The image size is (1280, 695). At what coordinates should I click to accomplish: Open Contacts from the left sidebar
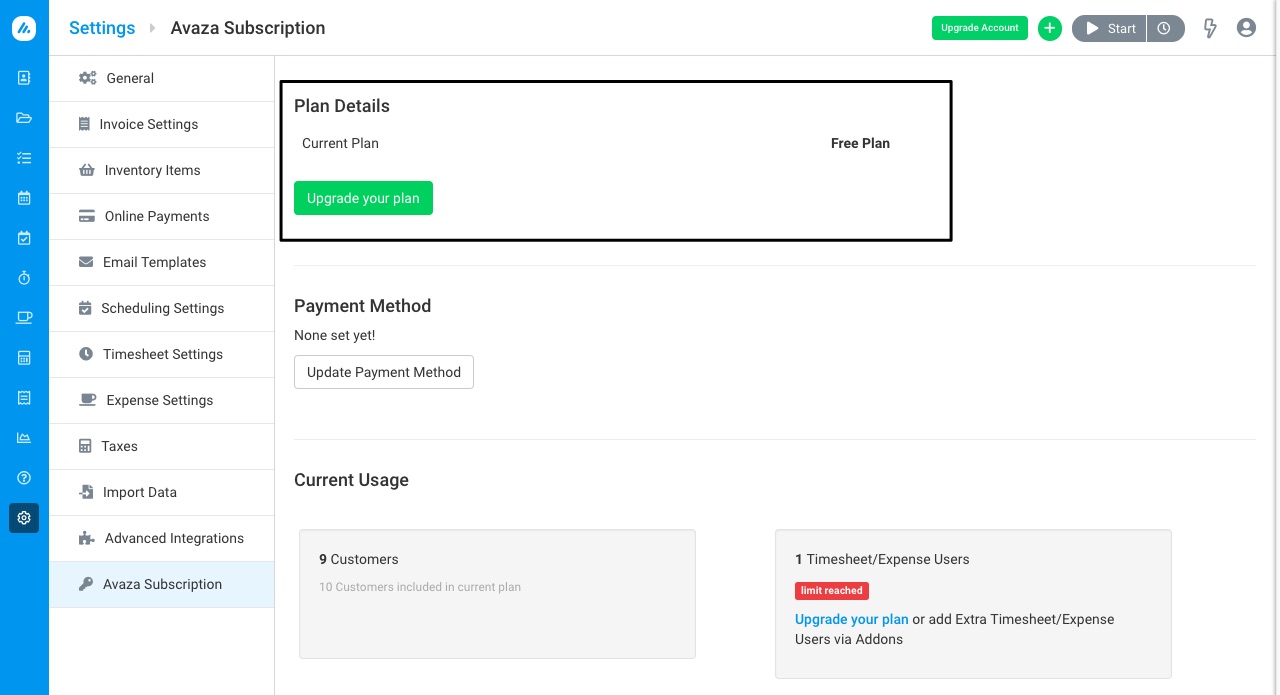24,78
